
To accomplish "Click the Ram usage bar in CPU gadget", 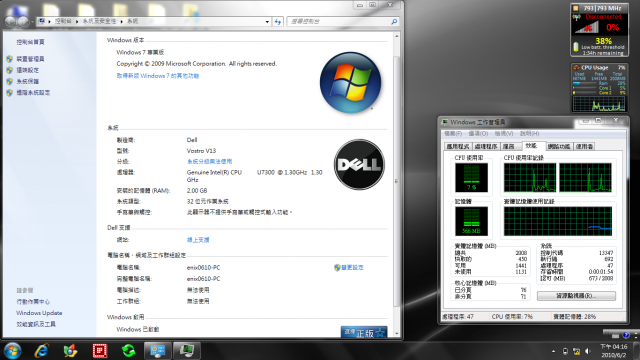I will click(585, 83).
